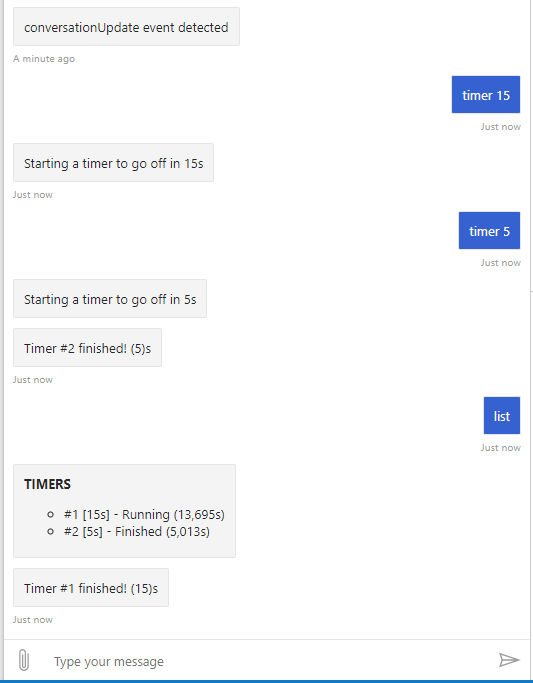
Task: Click 'Starting a timer to go off in 15s' message
Action: pyautogui.click(x=113, y=162)
